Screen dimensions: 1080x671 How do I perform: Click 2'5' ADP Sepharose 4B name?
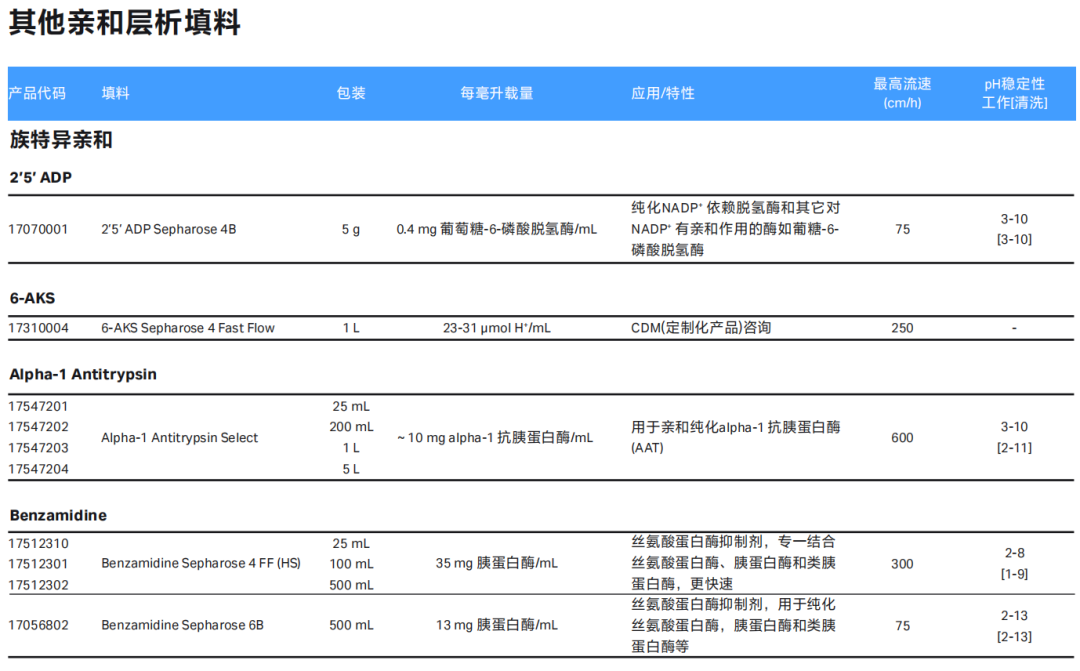point(169,229)
